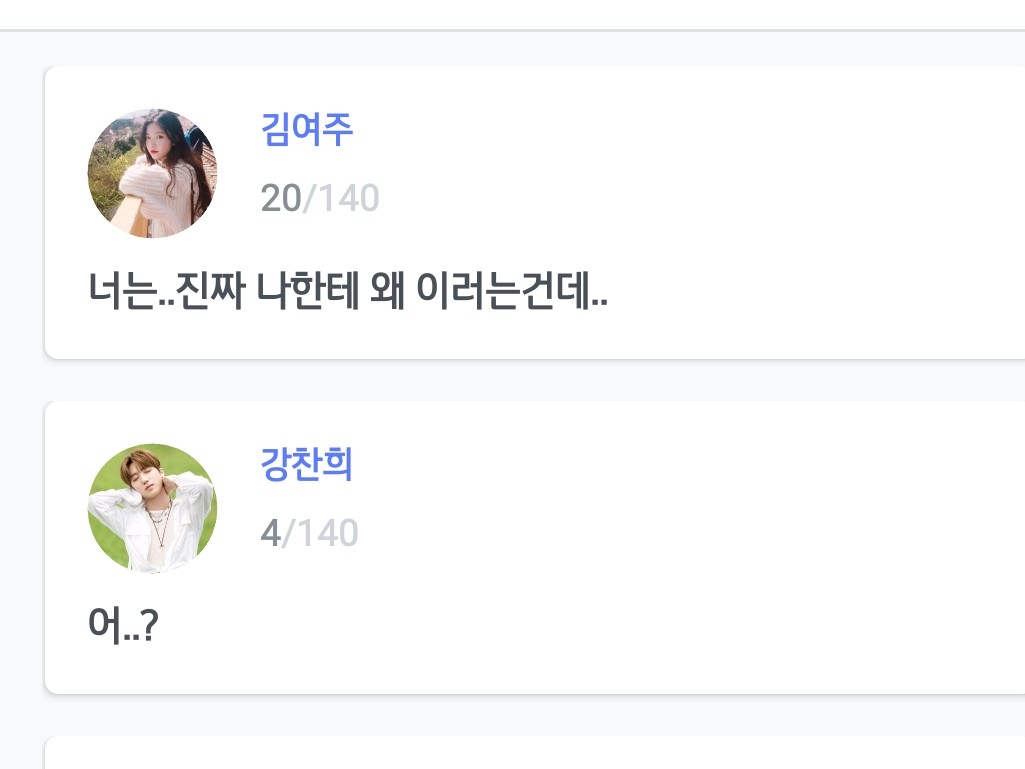Select the 어..? message text
1025x769 pixels.
click(x=123, y=627)
